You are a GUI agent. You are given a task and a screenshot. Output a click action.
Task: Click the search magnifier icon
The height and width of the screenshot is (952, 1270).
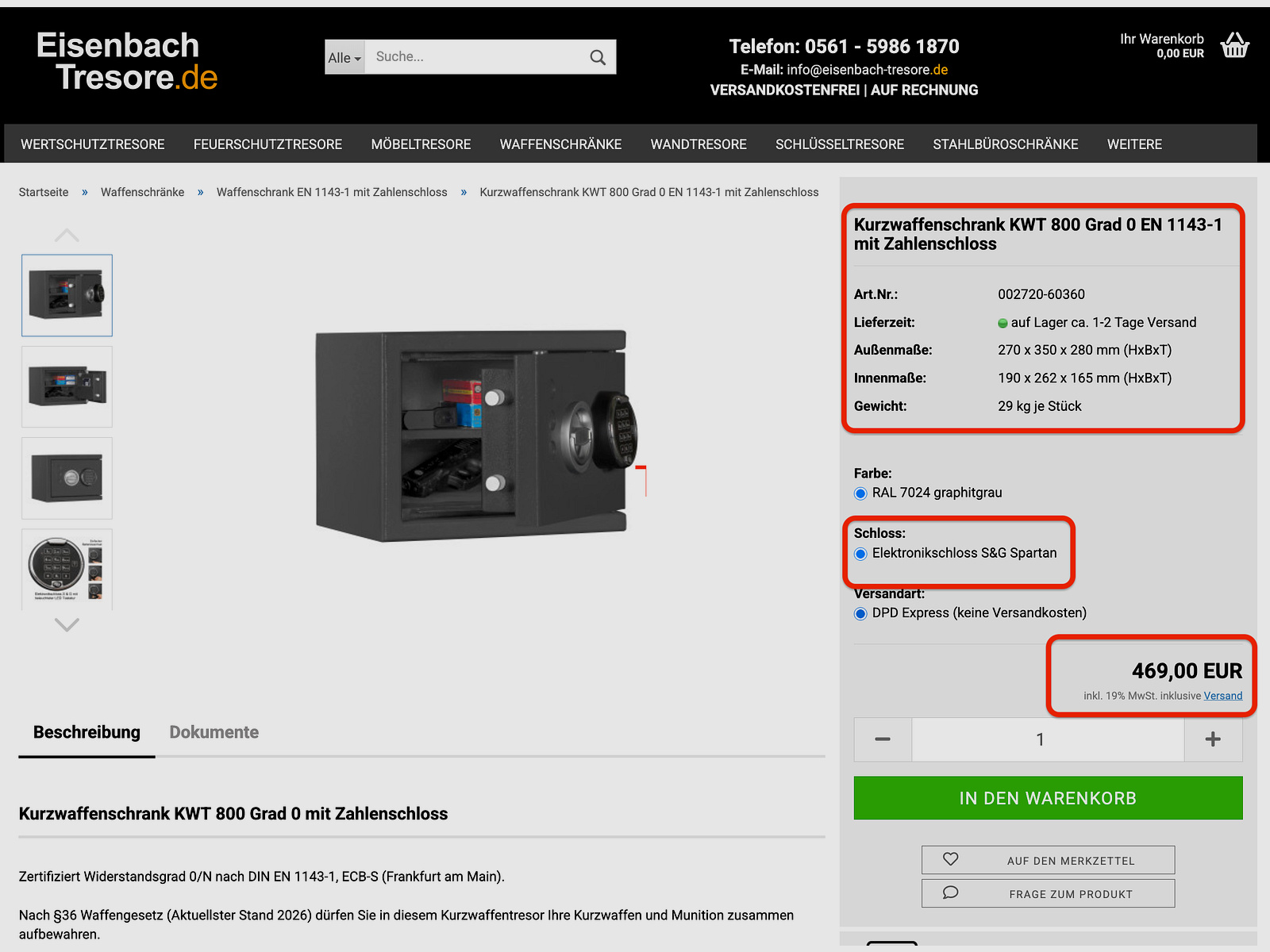click(596, 56)
